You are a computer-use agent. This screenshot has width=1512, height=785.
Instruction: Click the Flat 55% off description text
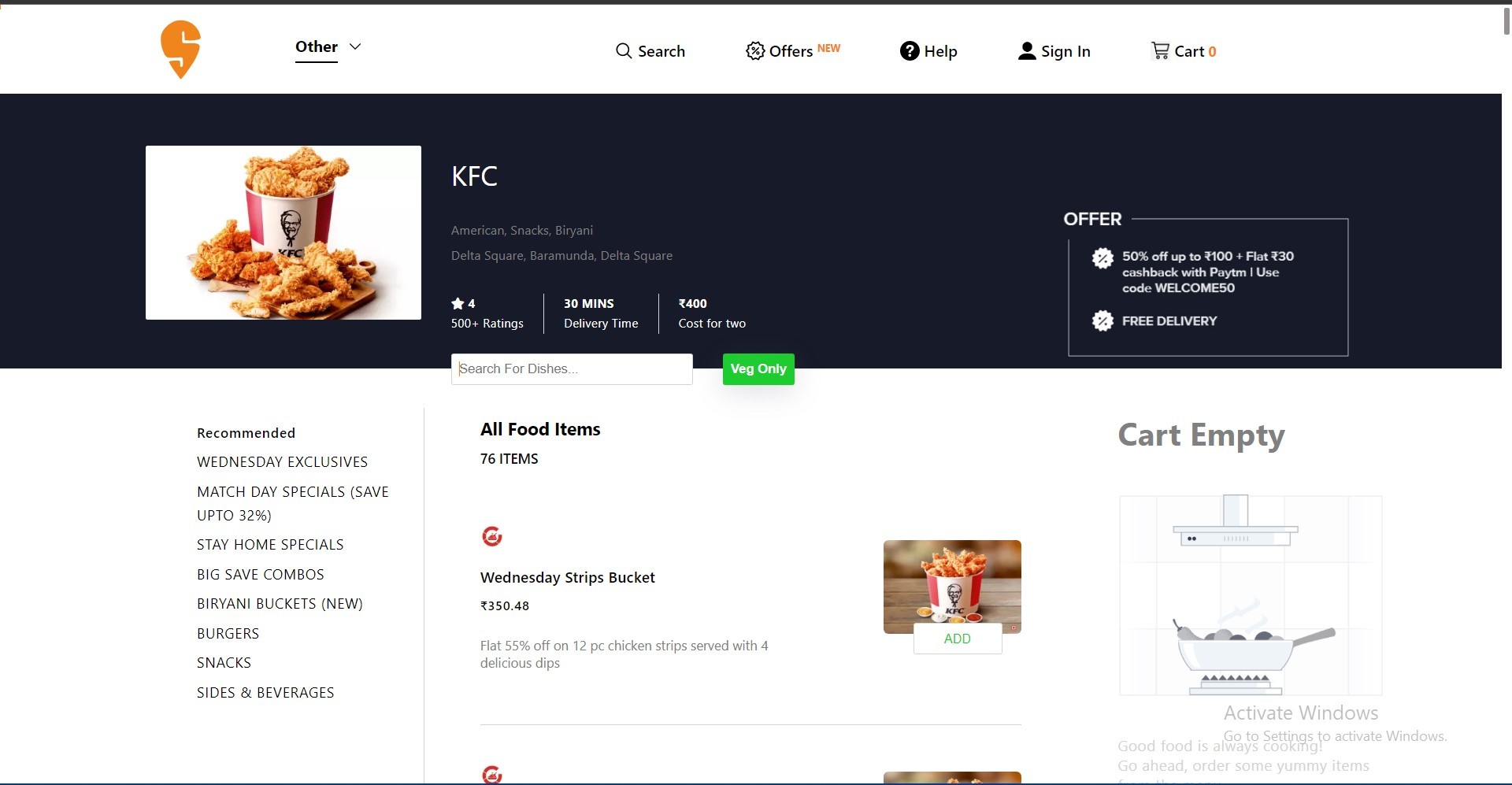[x=624, y=654]
